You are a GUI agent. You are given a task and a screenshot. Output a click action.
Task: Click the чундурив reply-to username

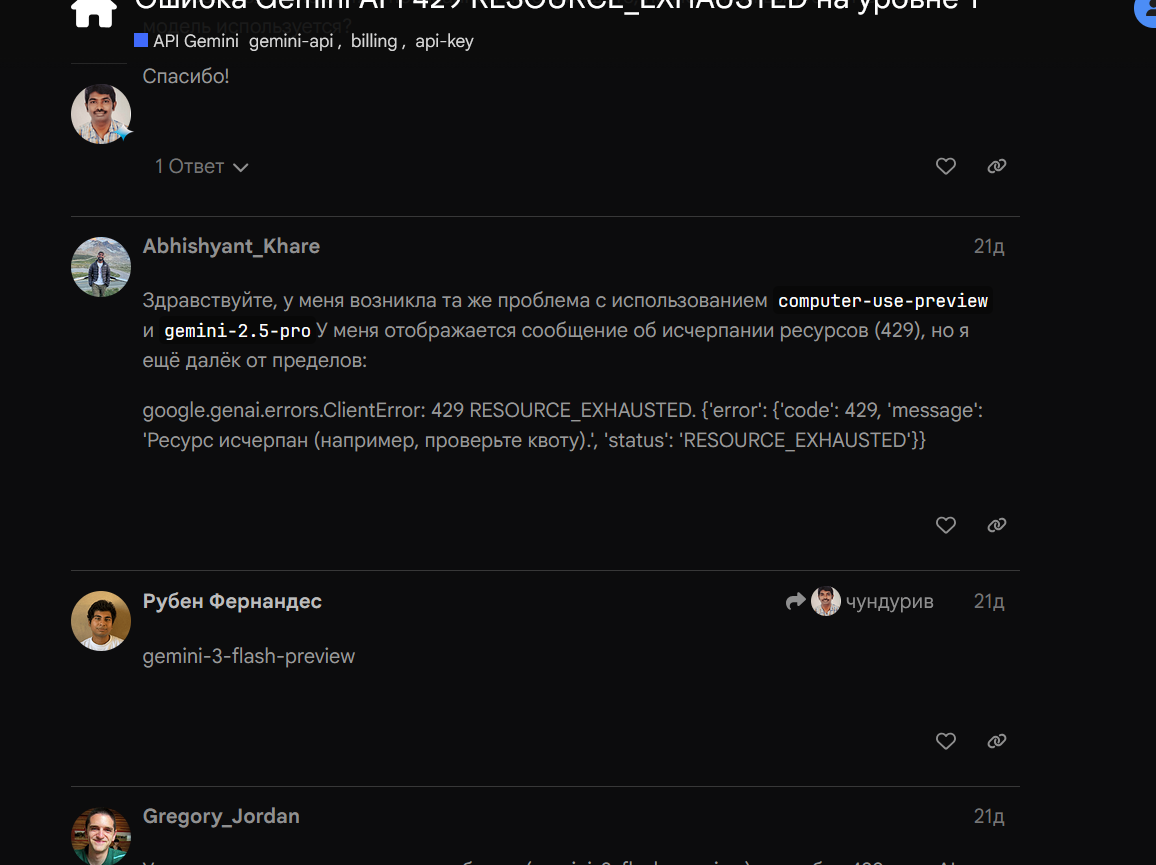[x=889, y=602]
